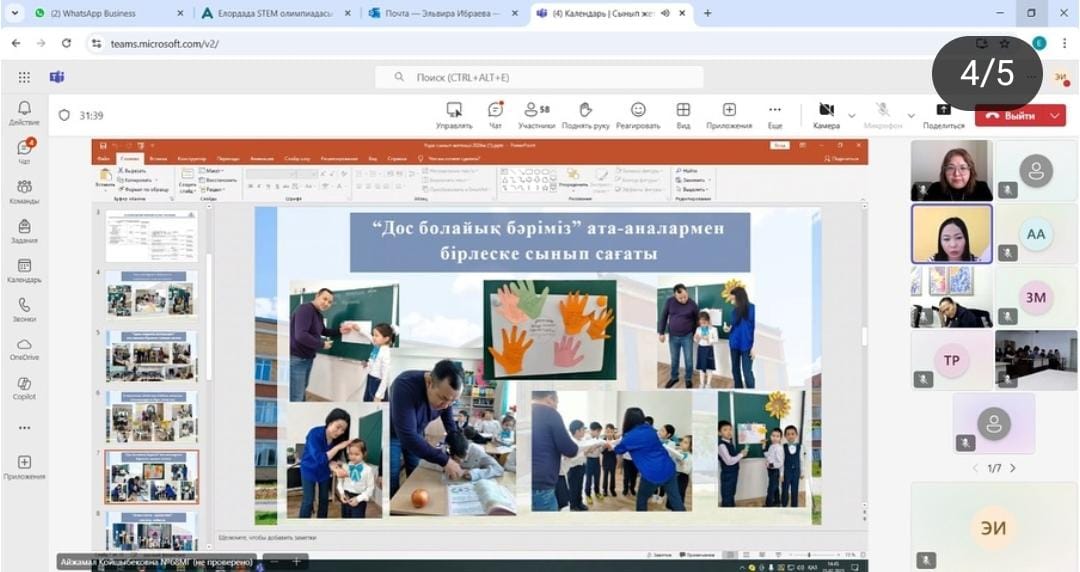
Task: Open the meeting chat (Чат) in the toolbar
Action: tap(495, 114)
